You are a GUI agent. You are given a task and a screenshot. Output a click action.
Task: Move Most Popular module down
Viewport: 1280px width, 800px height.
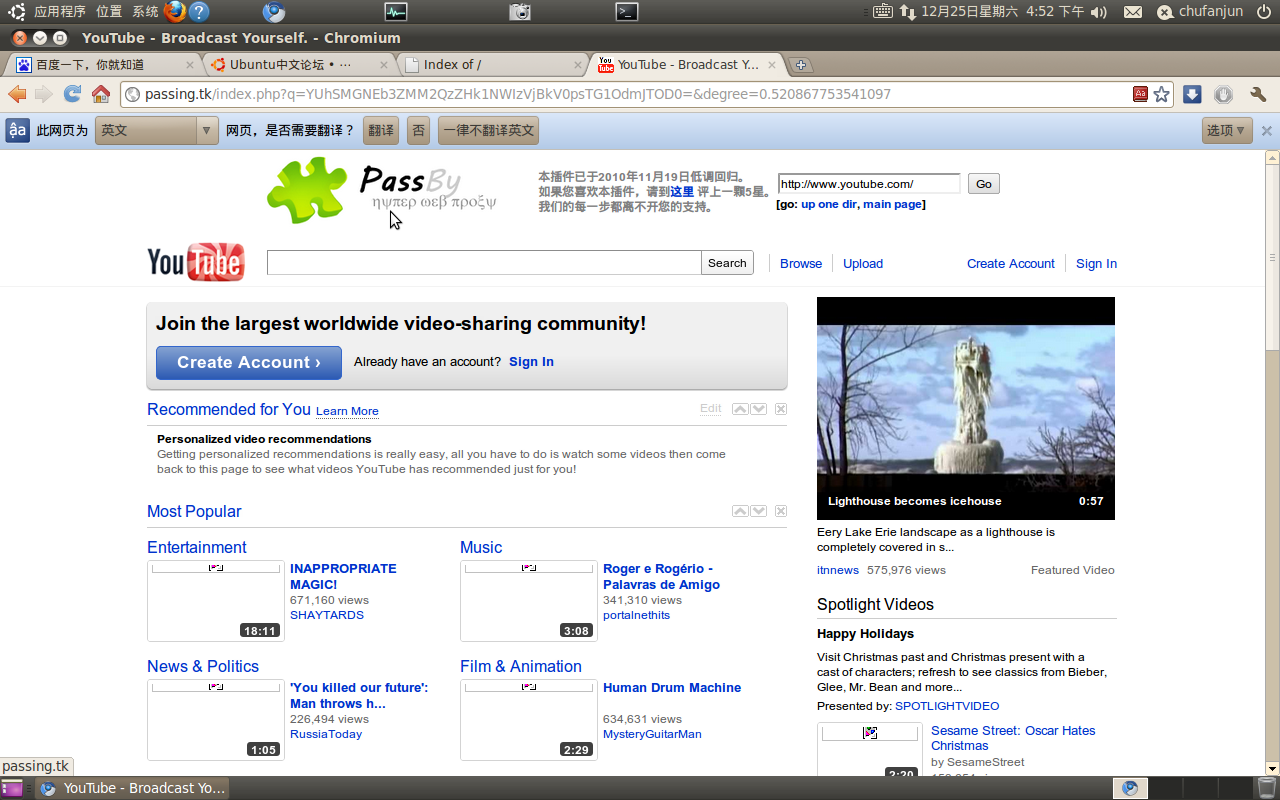[759, 511]
